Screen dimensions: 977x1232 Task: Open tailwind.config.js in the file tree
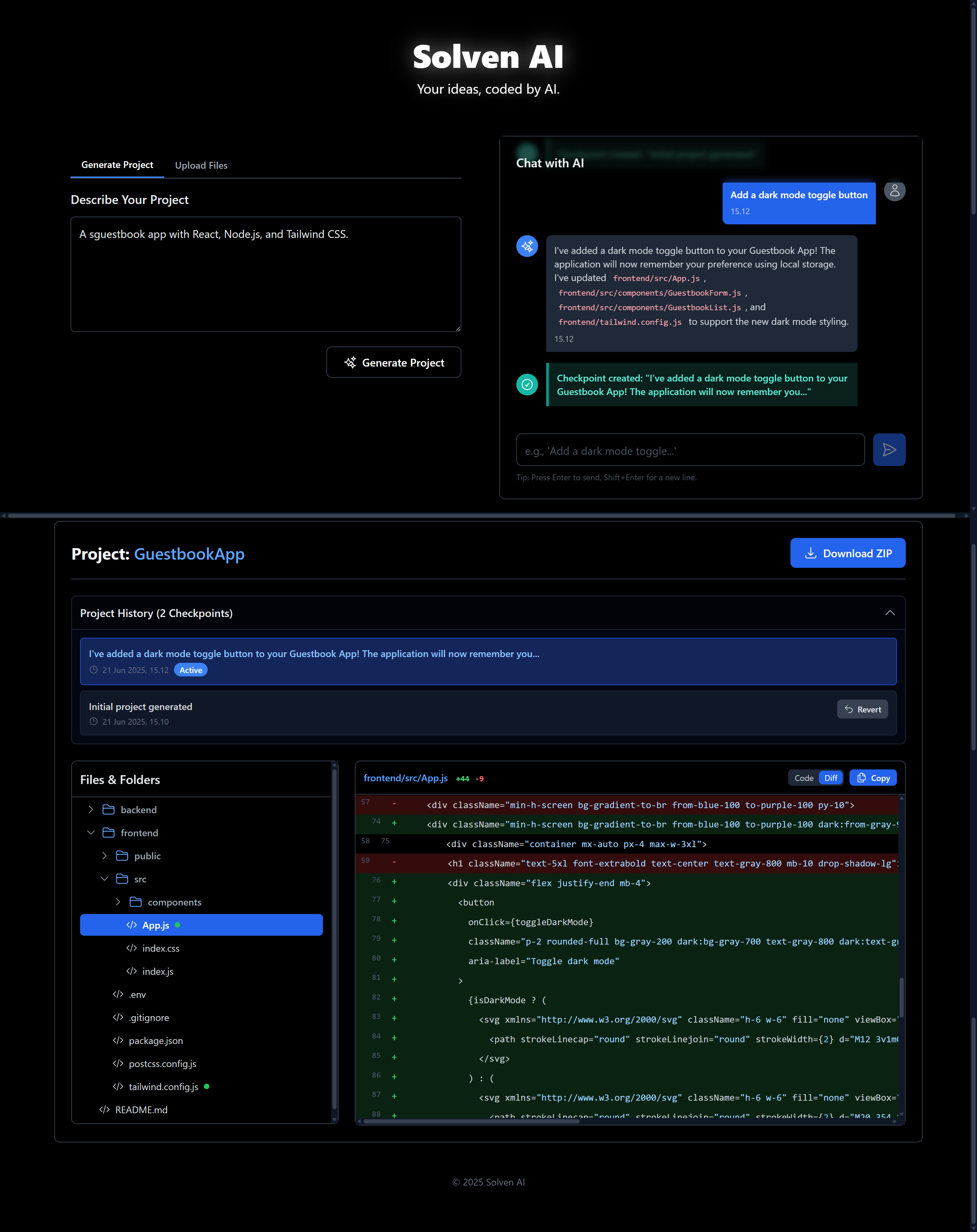coord(201,1086)
